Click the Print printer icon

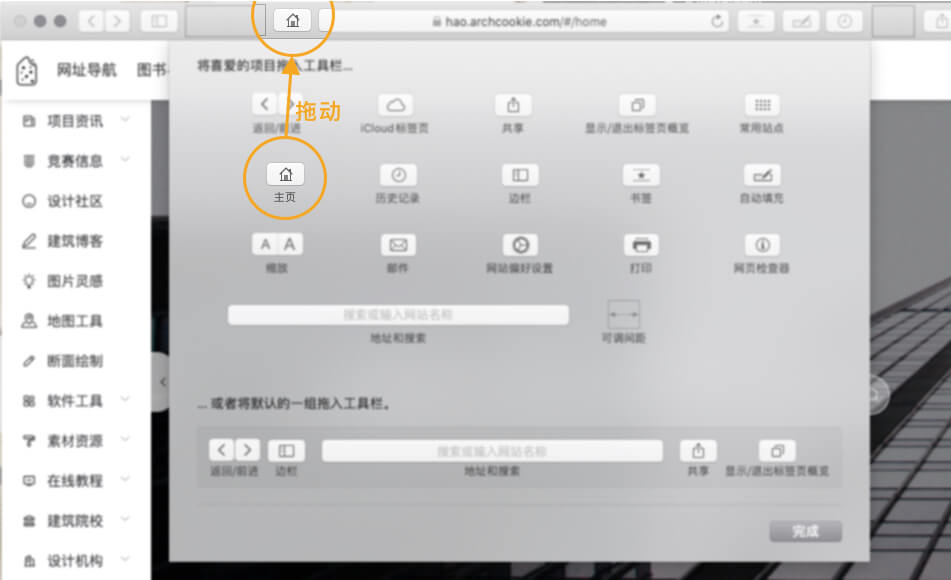click(x=641, y=245)
